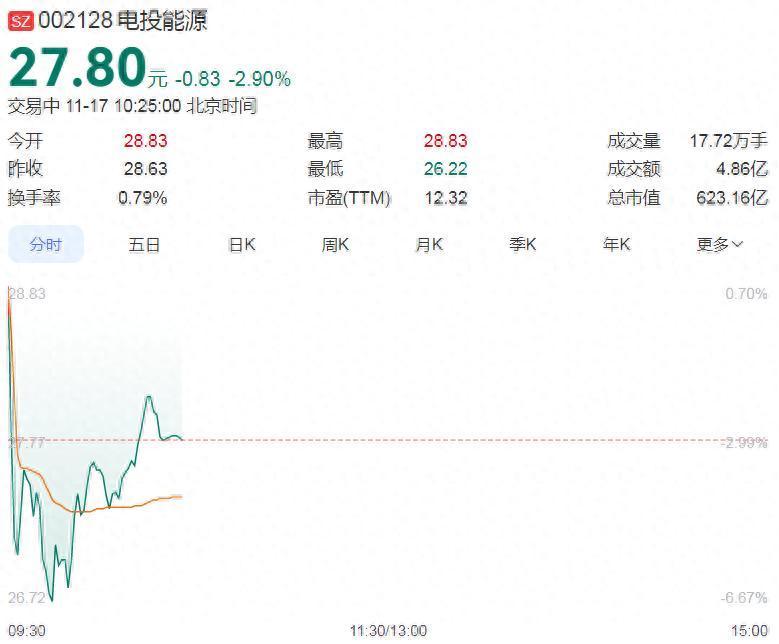Click the -2.90% change percentage
The height and width of the screenshot is (644, 779).
pyautogui.click(x=260, y=79)
